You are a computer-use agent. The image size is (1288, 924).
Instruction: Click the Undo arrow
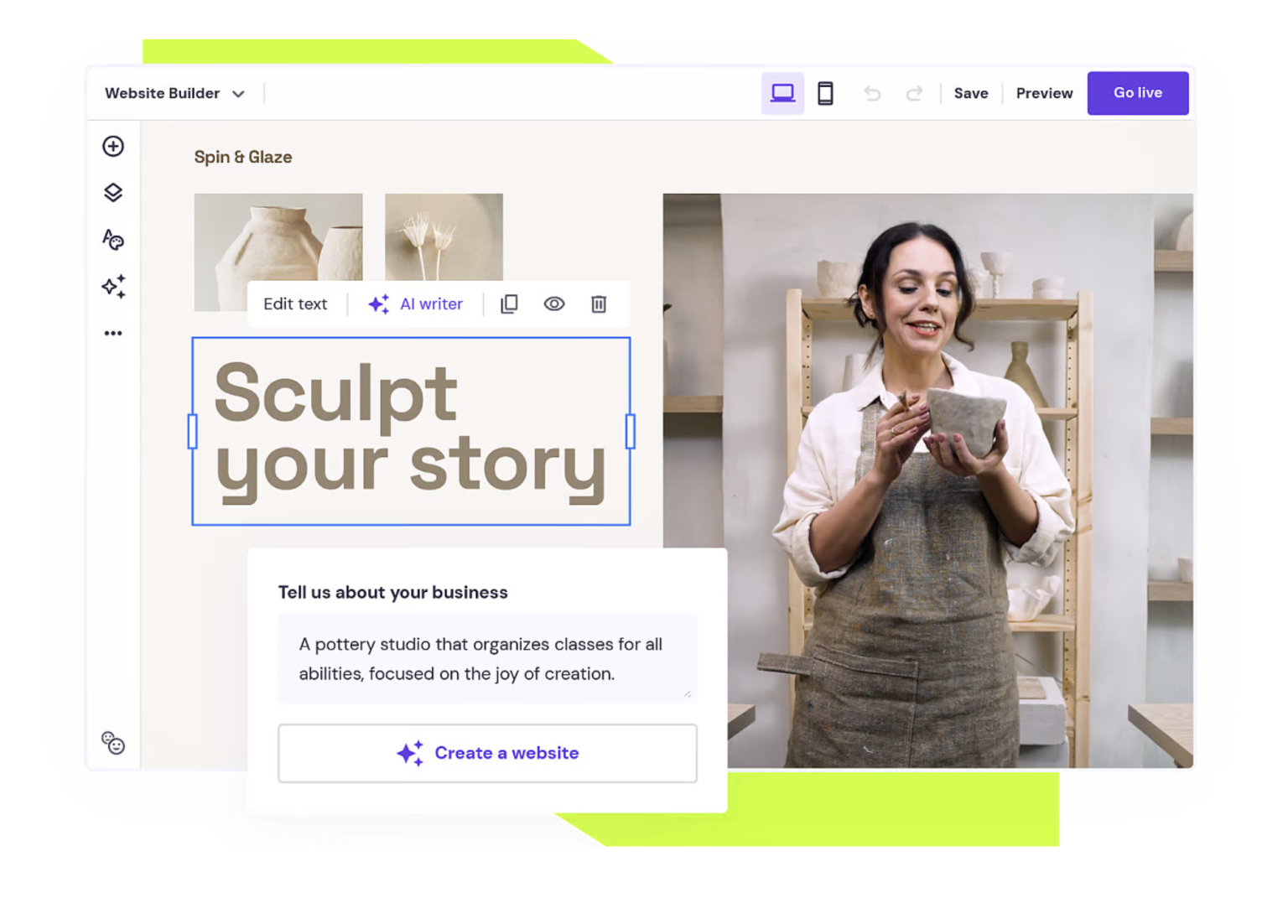[x=872, y=93]
